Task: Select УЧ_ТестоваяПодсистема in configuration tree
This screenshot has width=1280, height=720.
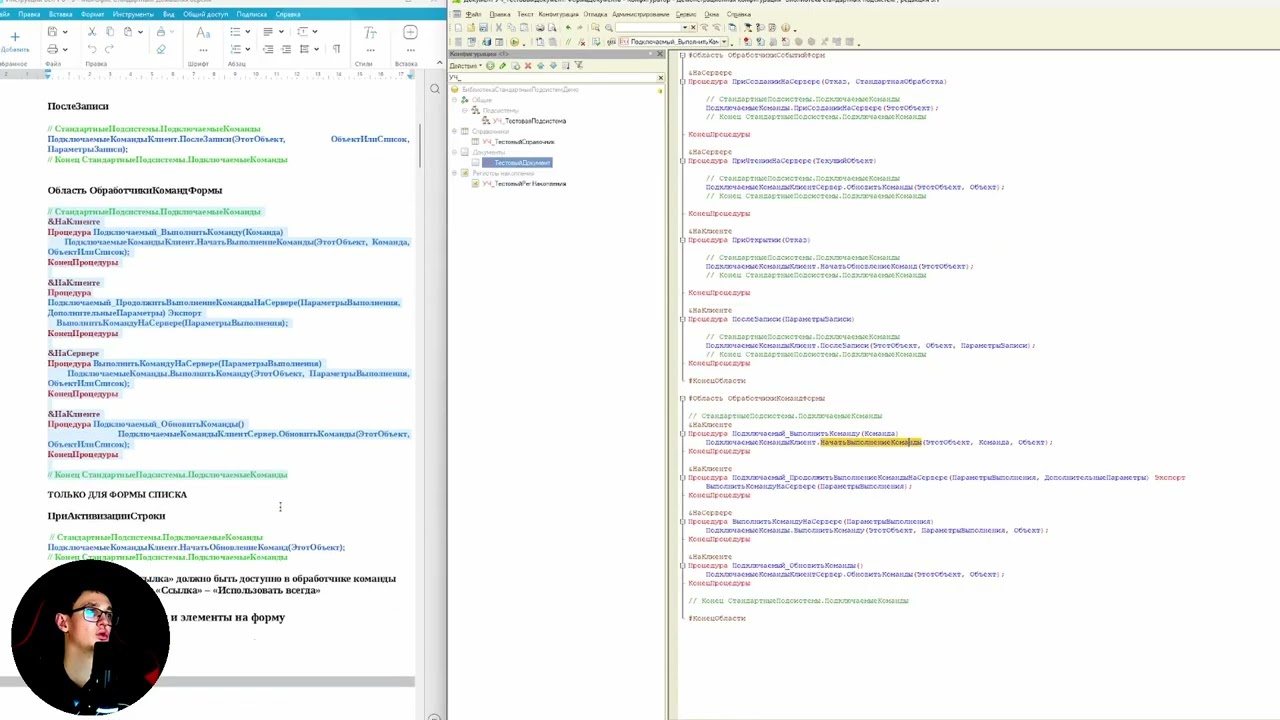Action: 530,121
